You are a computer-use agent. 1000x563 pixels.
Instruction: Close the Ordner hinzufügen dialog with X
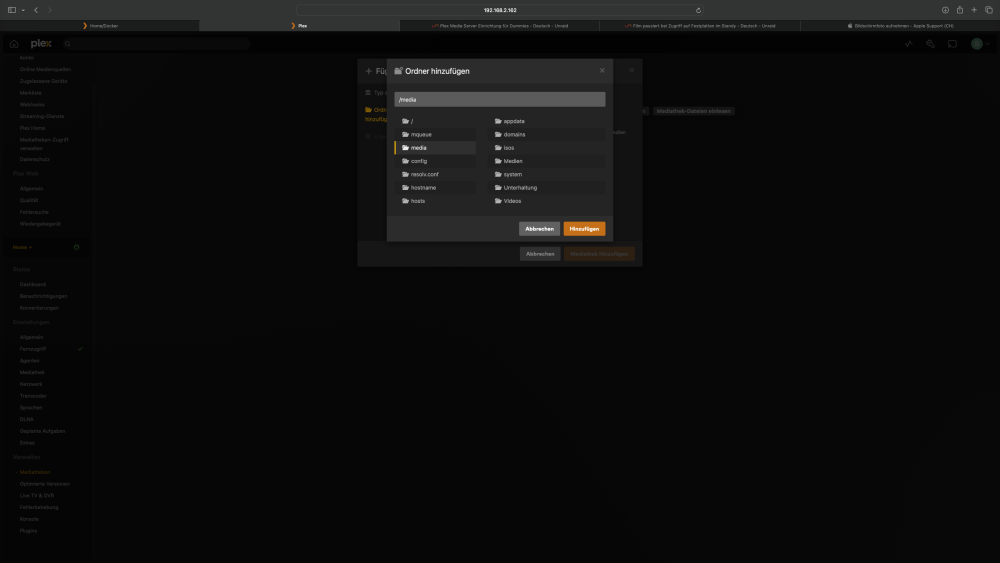(x=602, y=71)
